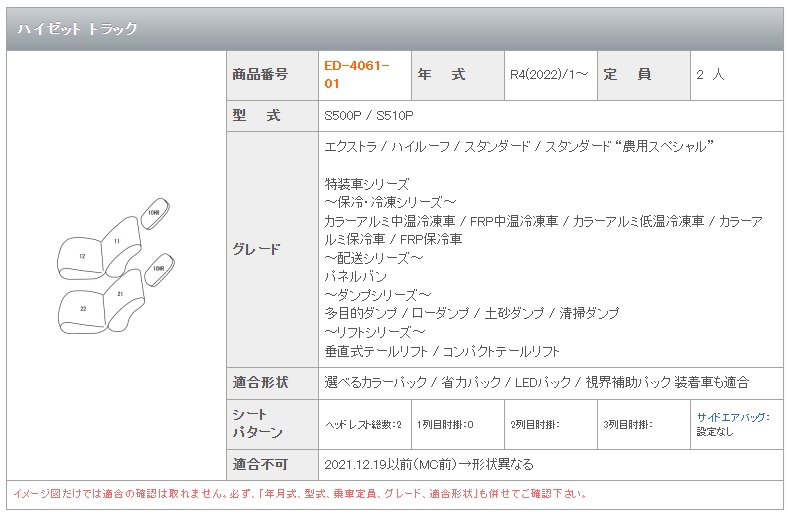
Task: Select the シートパターン label cell
Action: click(272, 424)
